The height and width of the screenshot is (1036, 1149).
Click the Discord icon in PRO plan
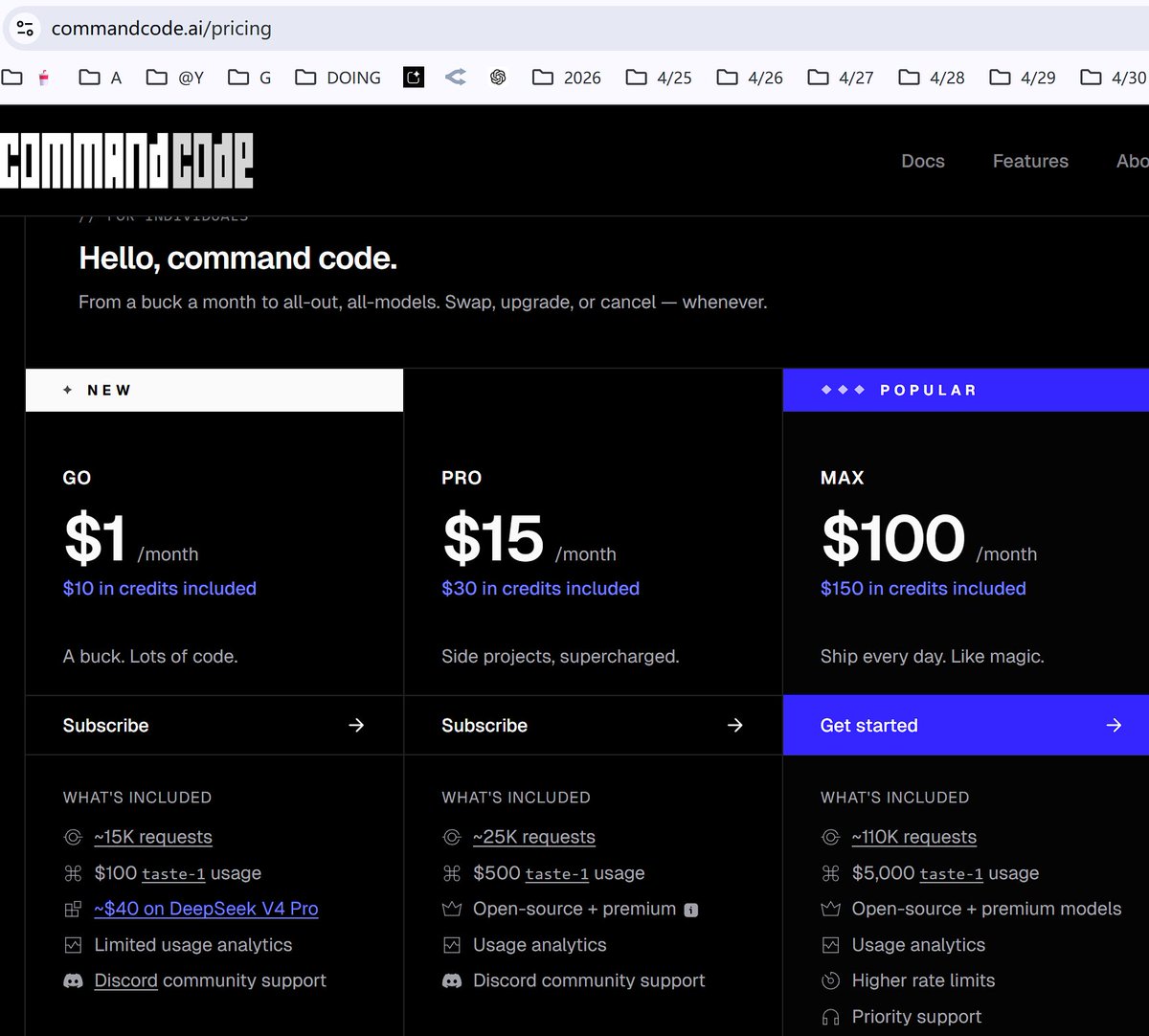tap(452, 981)
